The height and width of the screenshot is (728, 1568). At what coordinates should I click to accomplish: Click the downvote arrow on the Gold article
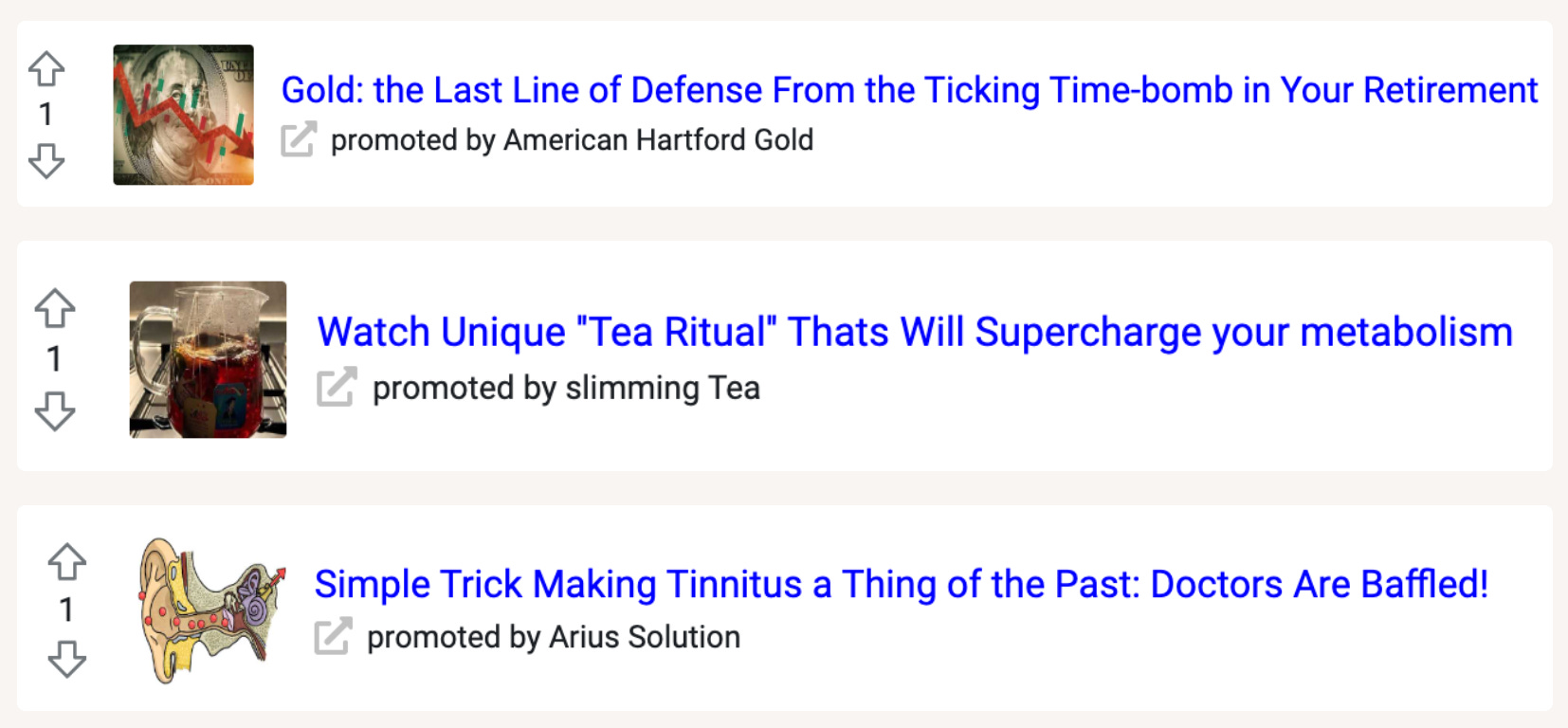pos(46,159)
